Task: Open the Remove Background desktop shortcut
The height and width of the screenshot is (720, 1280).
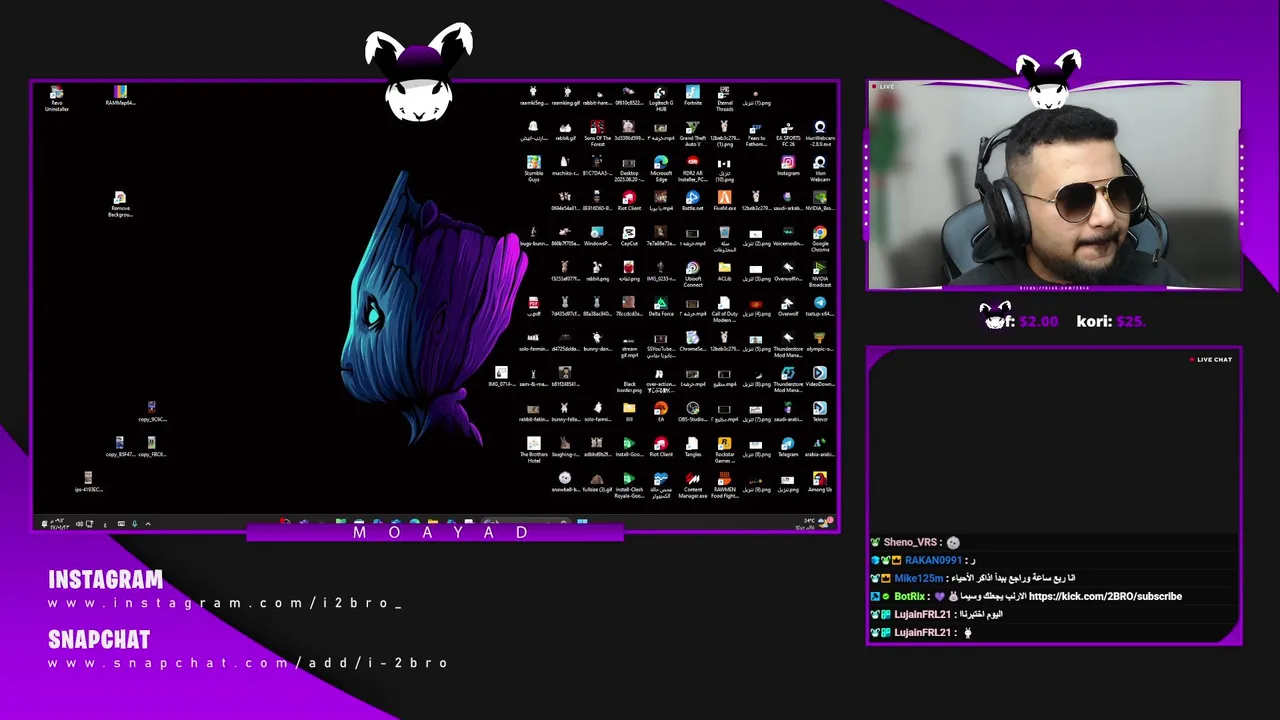Action: coord(120,204)
